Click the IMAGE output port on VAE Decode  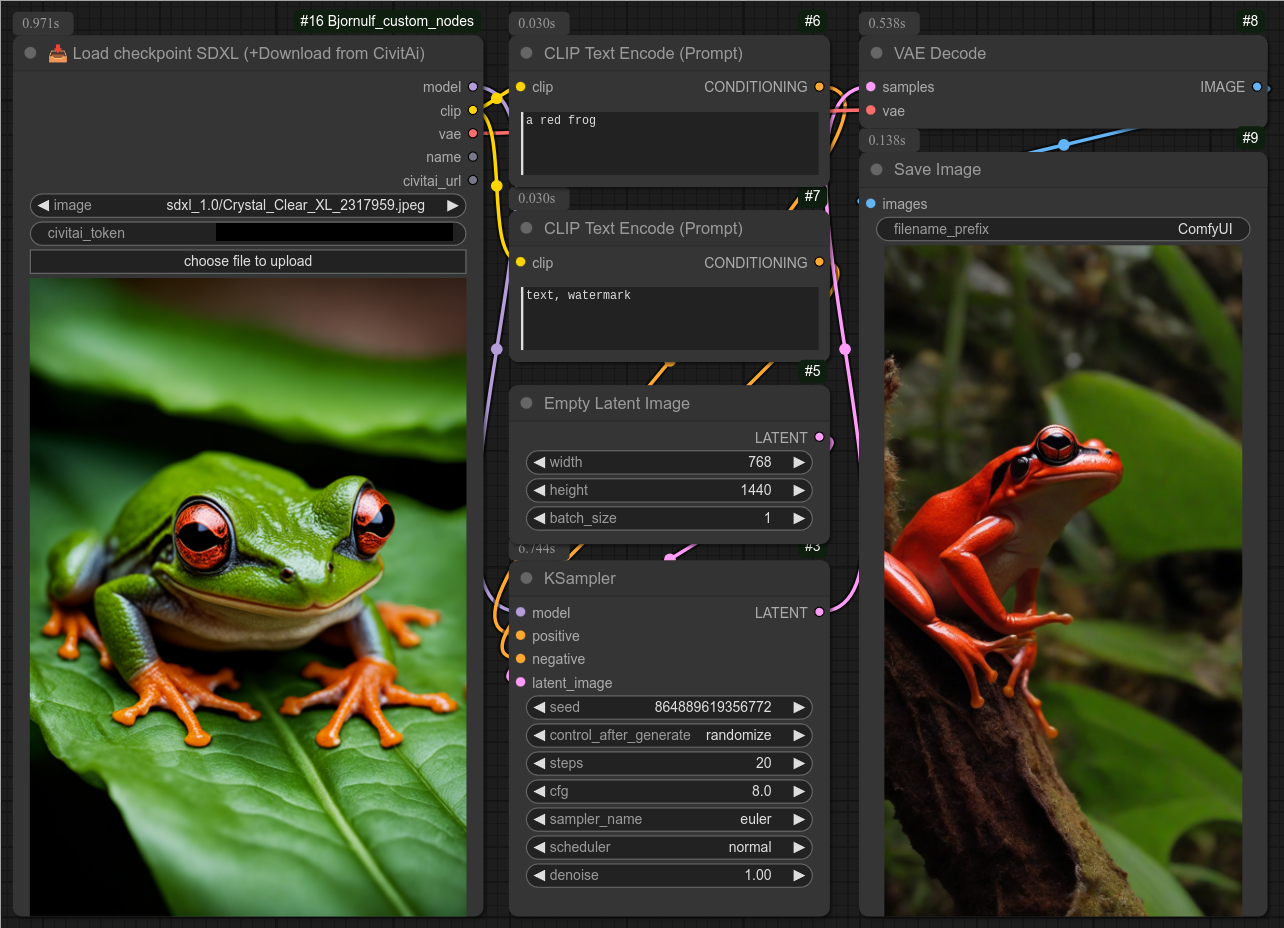pos(1257,88)
